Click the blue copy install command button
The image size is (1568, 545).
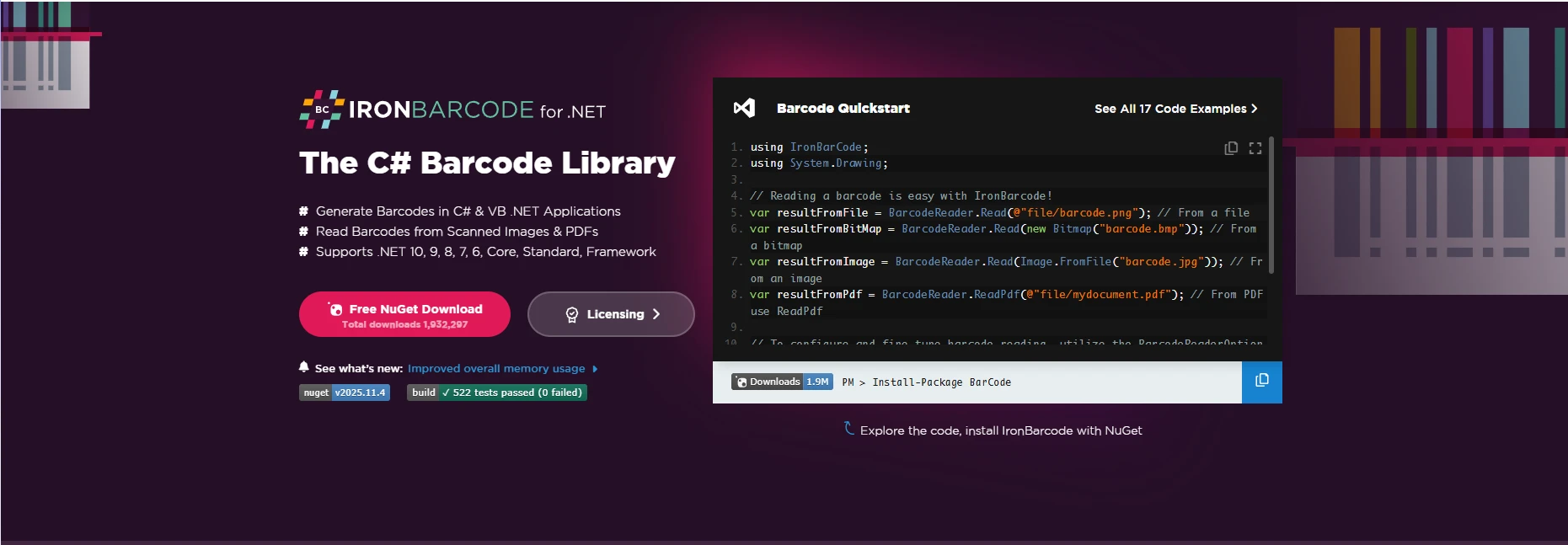[x=1261, y=382]
